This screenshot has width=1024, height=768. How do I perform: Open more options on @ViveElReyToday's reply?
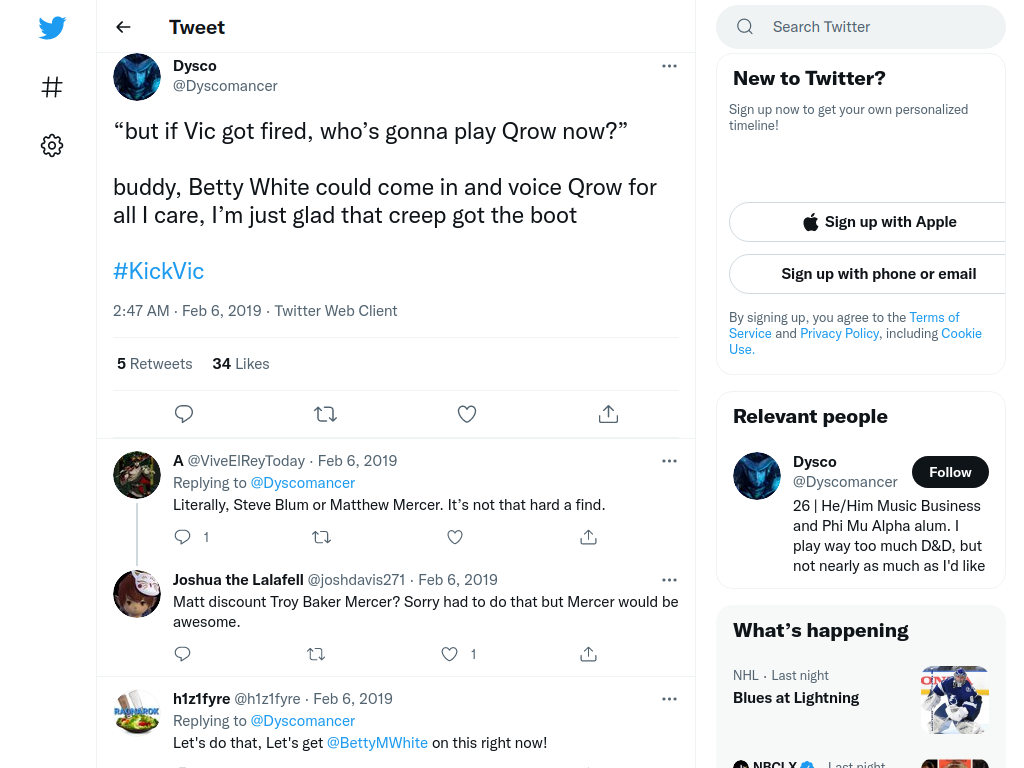pyautogui.click(x=669, y=461)
